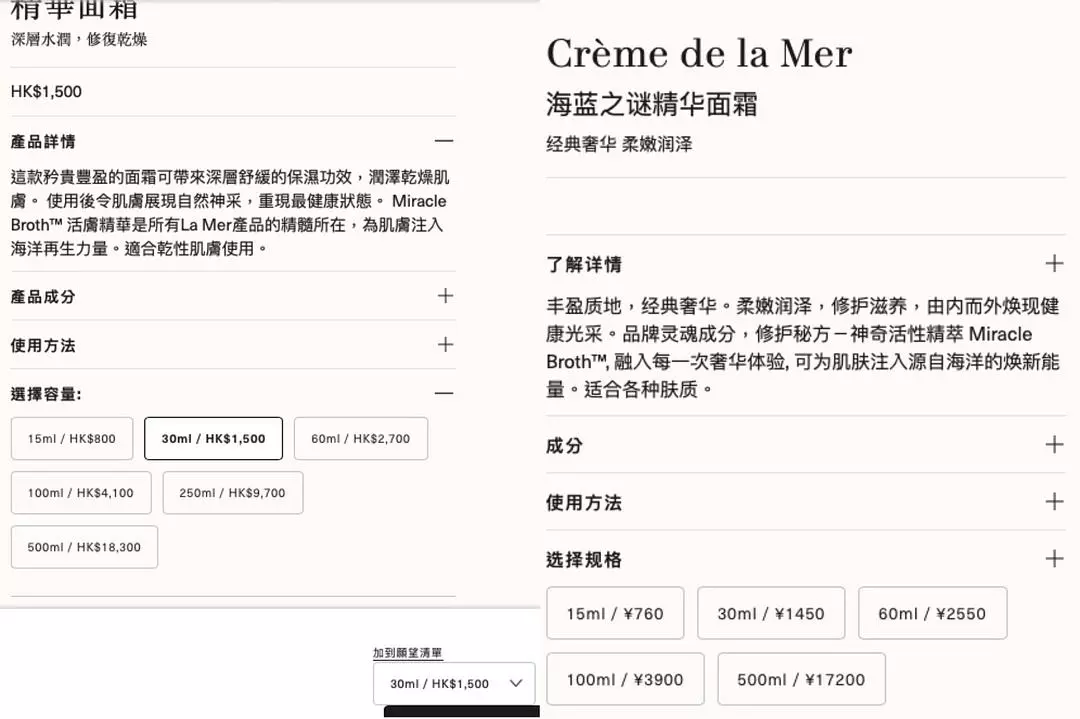Select the 500ml / HK$18,300 option
This screenshot has height=719, width=1080.
click(x=84, y=548)
